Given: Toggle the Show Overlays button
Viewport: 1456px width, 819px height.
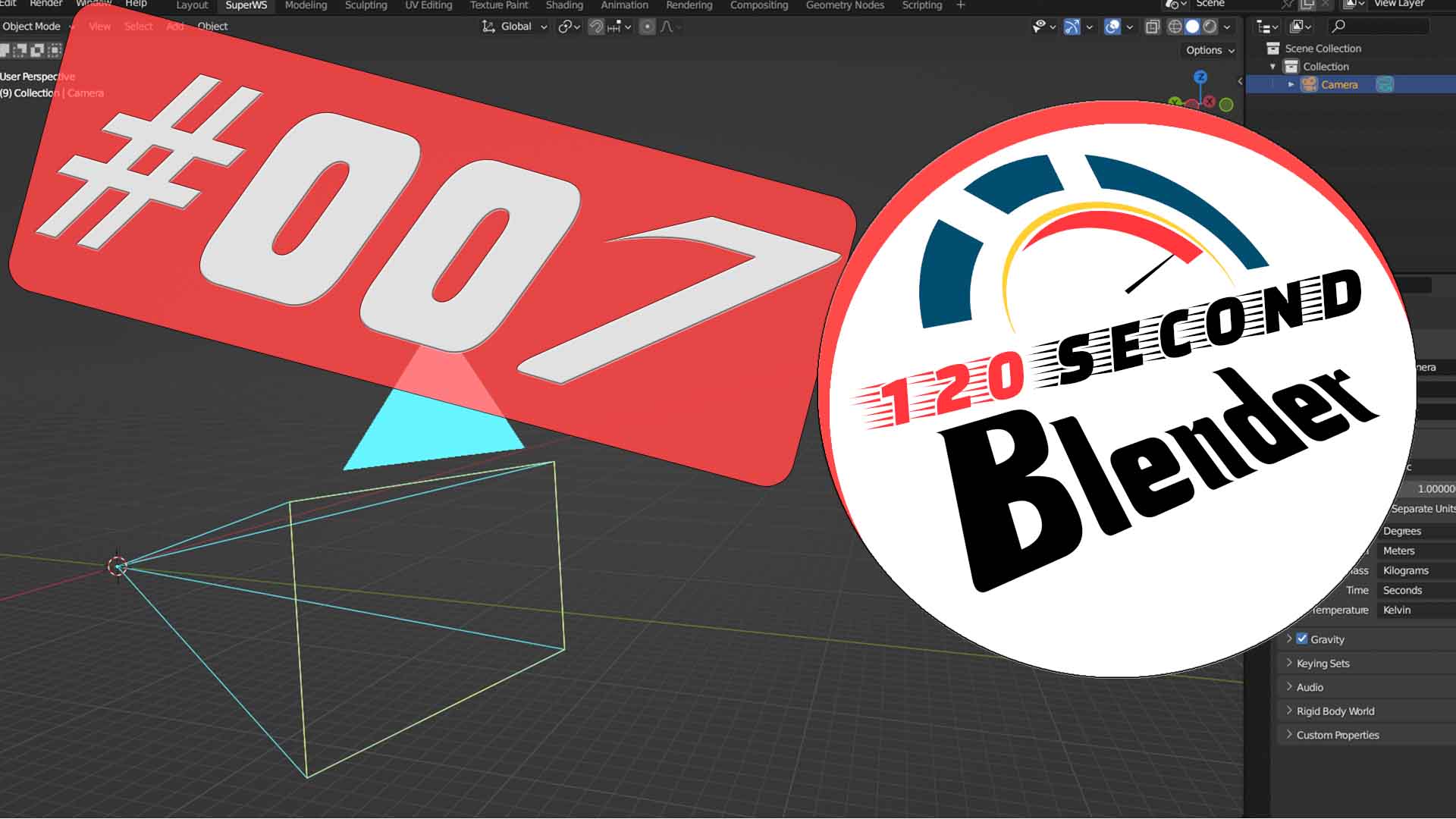Looking at the screenshot, I should [1112, 27].
